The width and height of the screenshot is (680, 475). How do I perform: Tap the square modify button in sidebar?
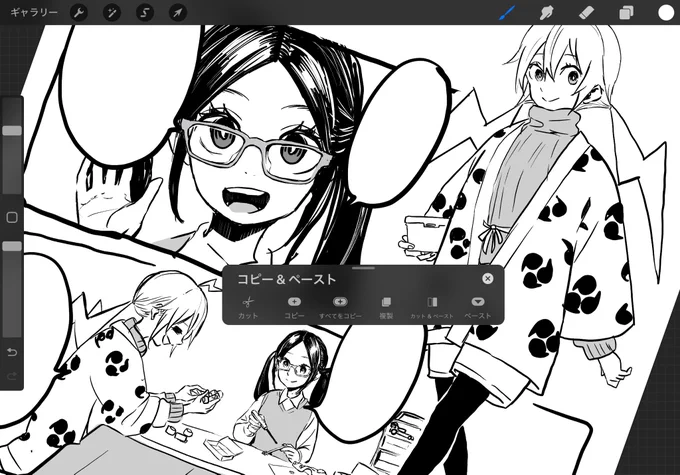12,217
